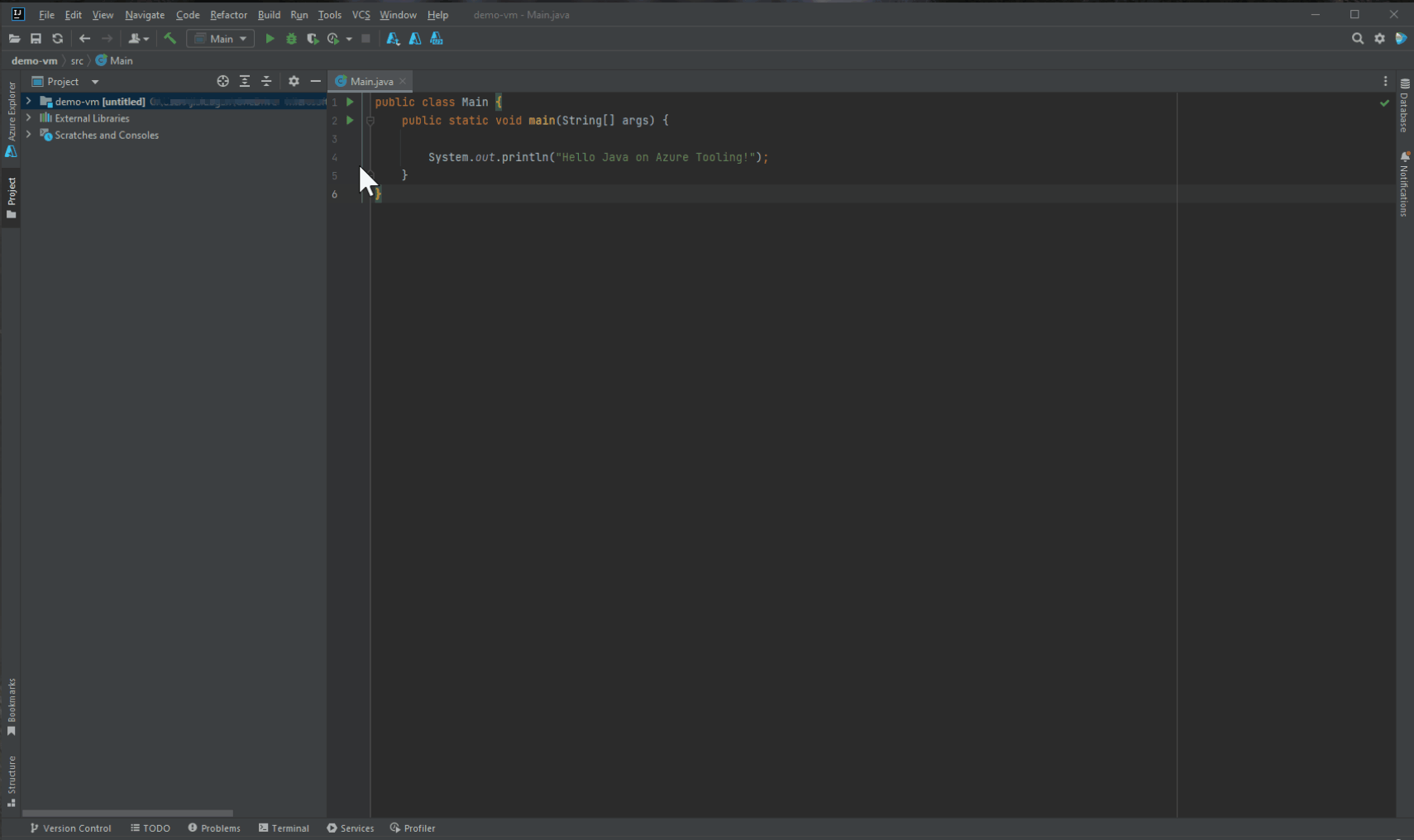Click run gutter icon beside class Main

(350, 102)
